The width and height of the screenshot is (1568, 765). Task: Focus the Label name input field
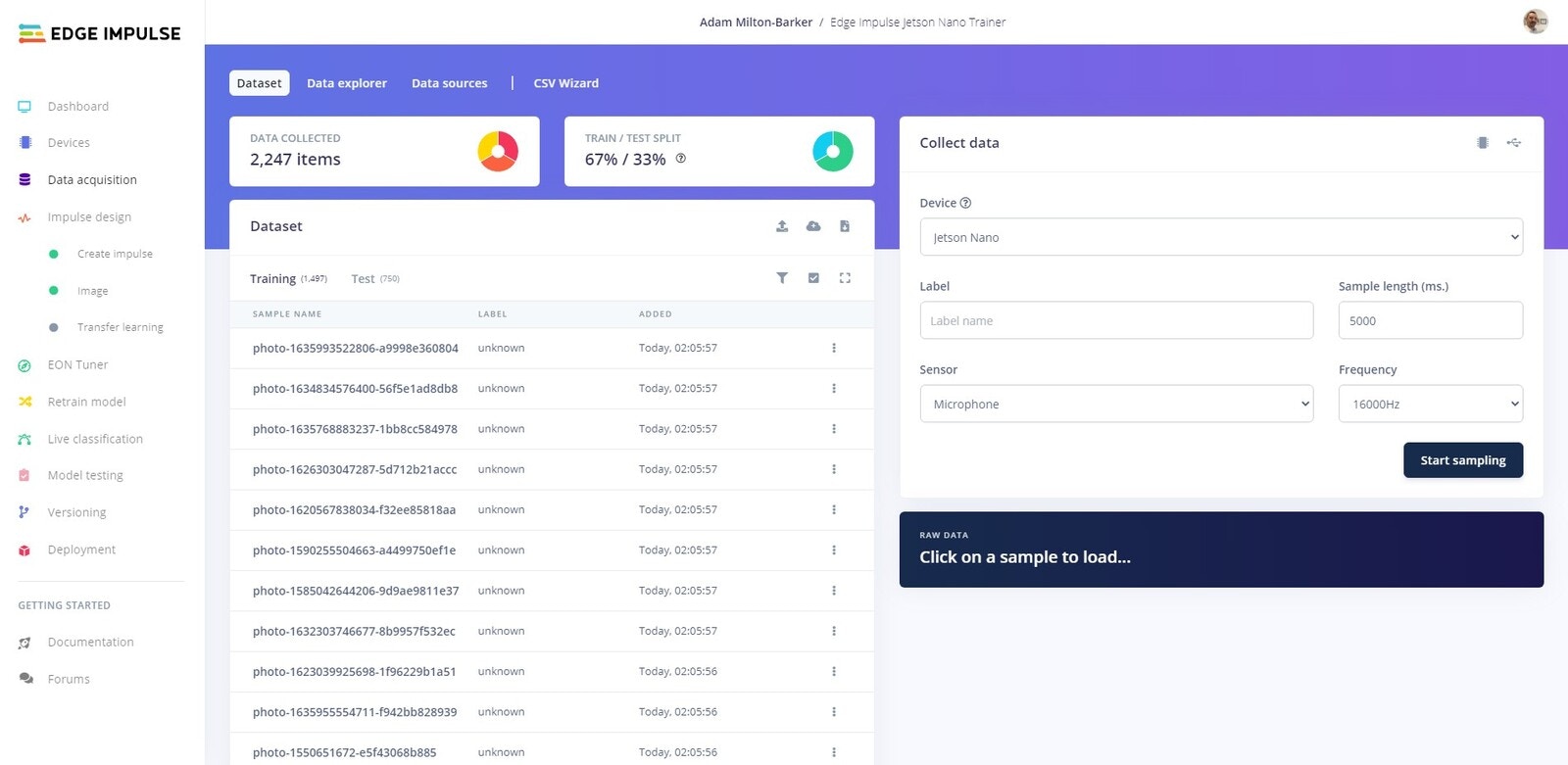tap(1116, 320)
